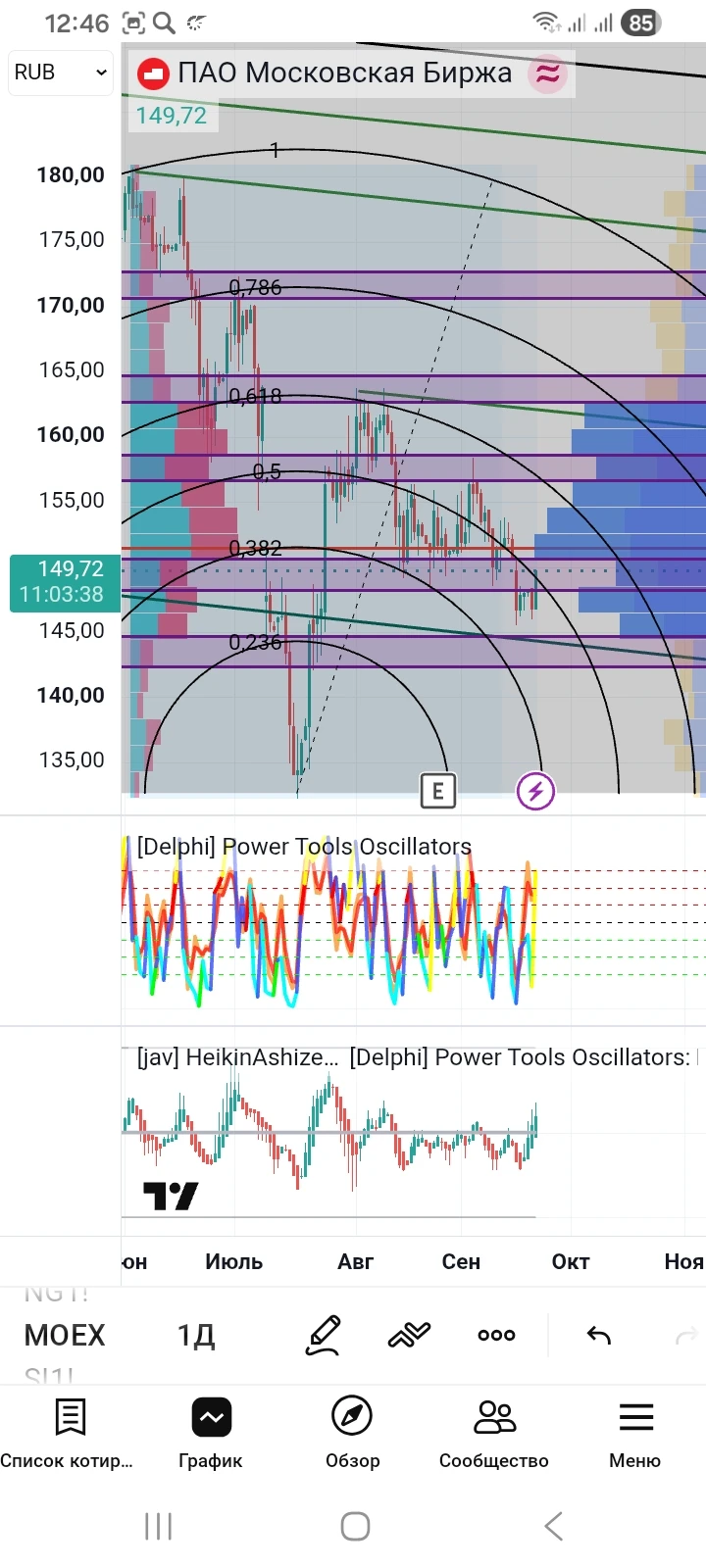Open the purple lightning event marker
The width and height of the screenshot is (706, 1568).
[x=535, y=791]
